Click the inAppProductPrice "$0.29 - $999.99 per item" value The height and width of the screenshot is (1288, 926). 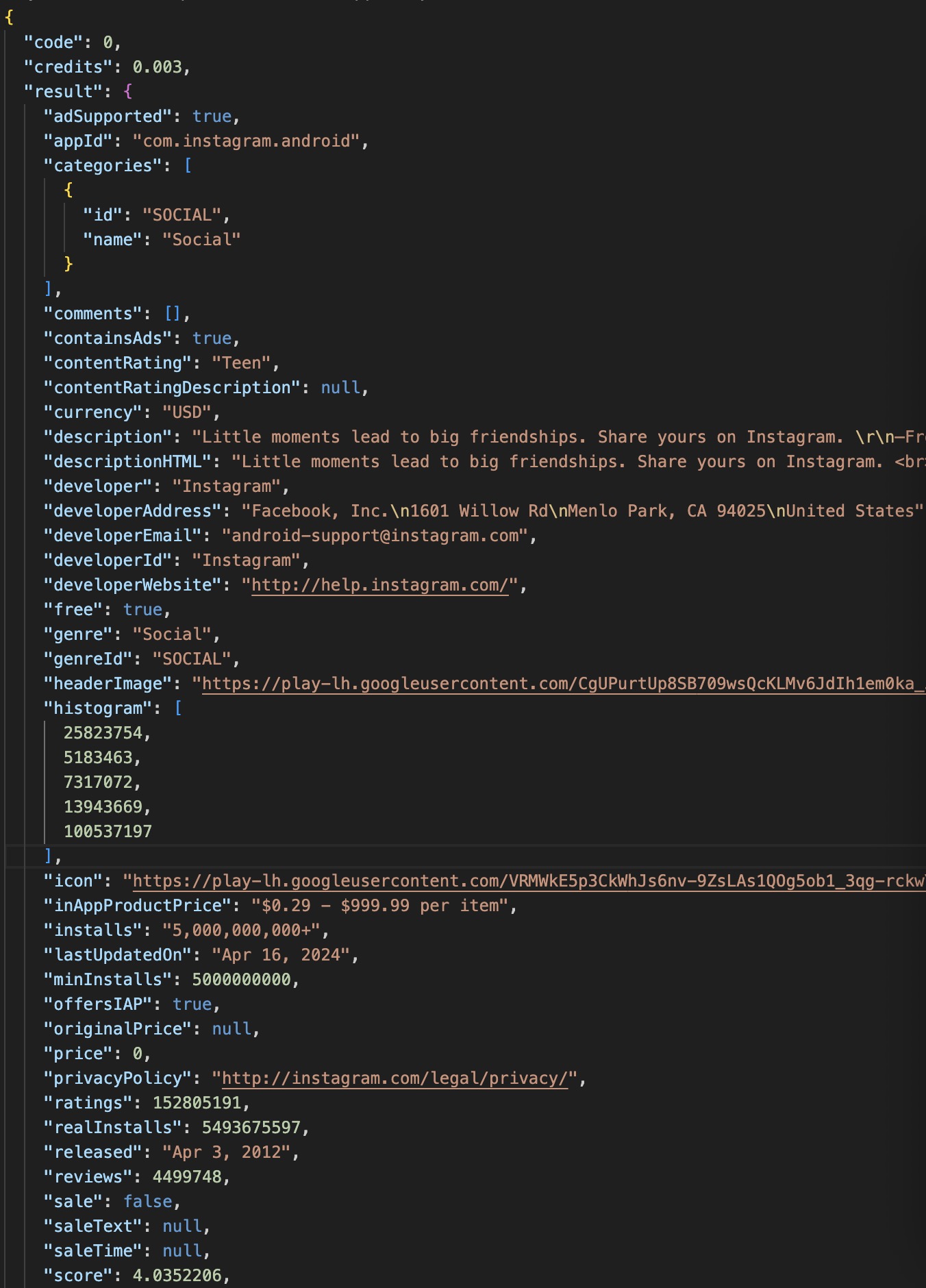pyautogui.click(x=380, y=906)
